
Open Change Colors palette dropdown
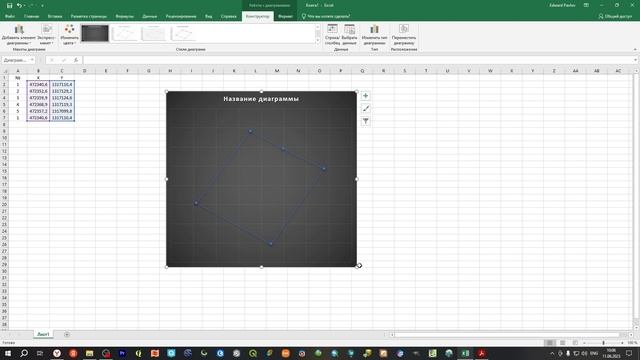click(x=69, y=35)
